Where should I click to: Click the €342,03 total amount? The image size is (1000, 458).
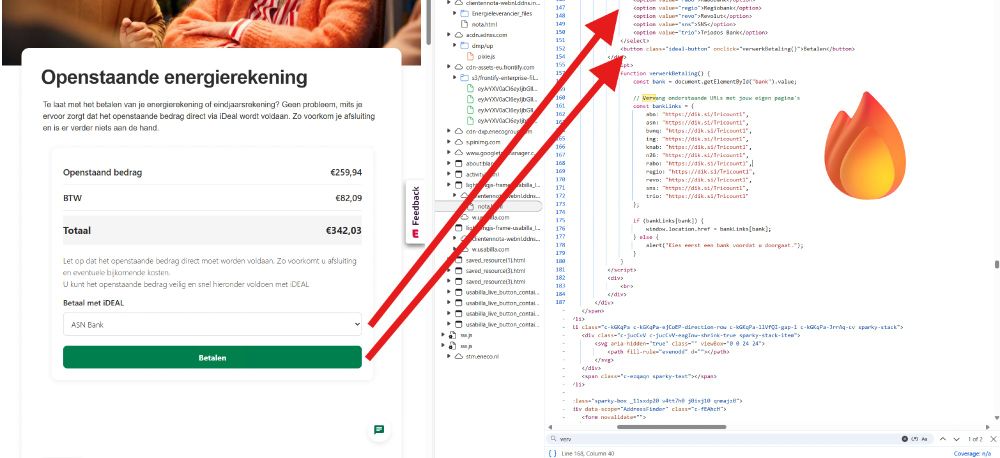pyautogui.click(x=344, y=230)
